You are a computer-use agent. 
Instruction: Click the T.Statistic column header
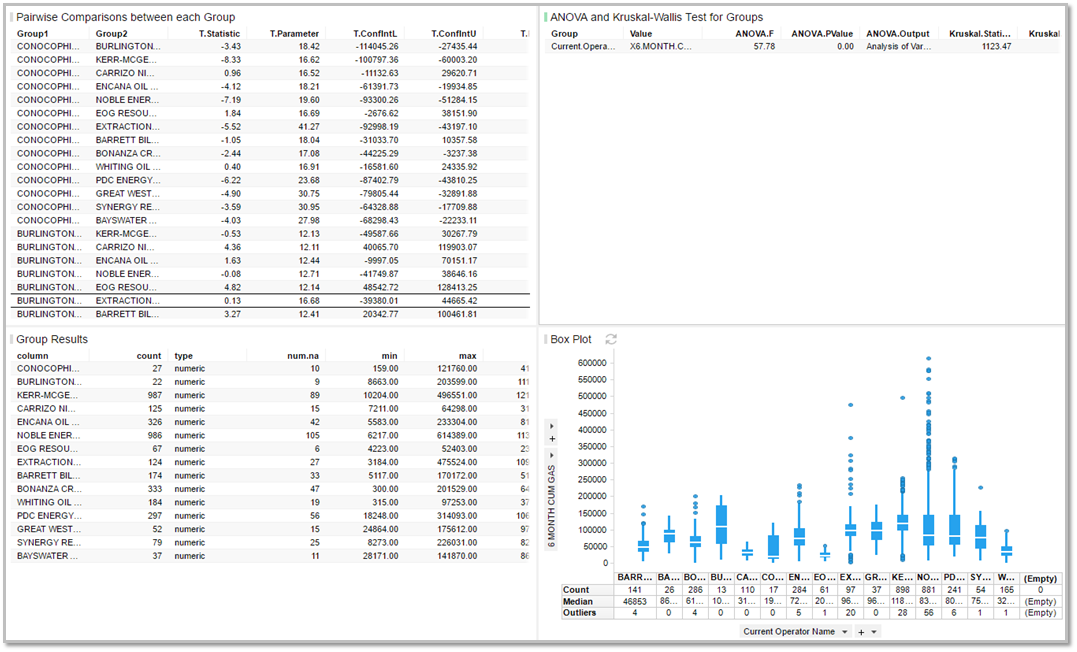click(220, 34)
